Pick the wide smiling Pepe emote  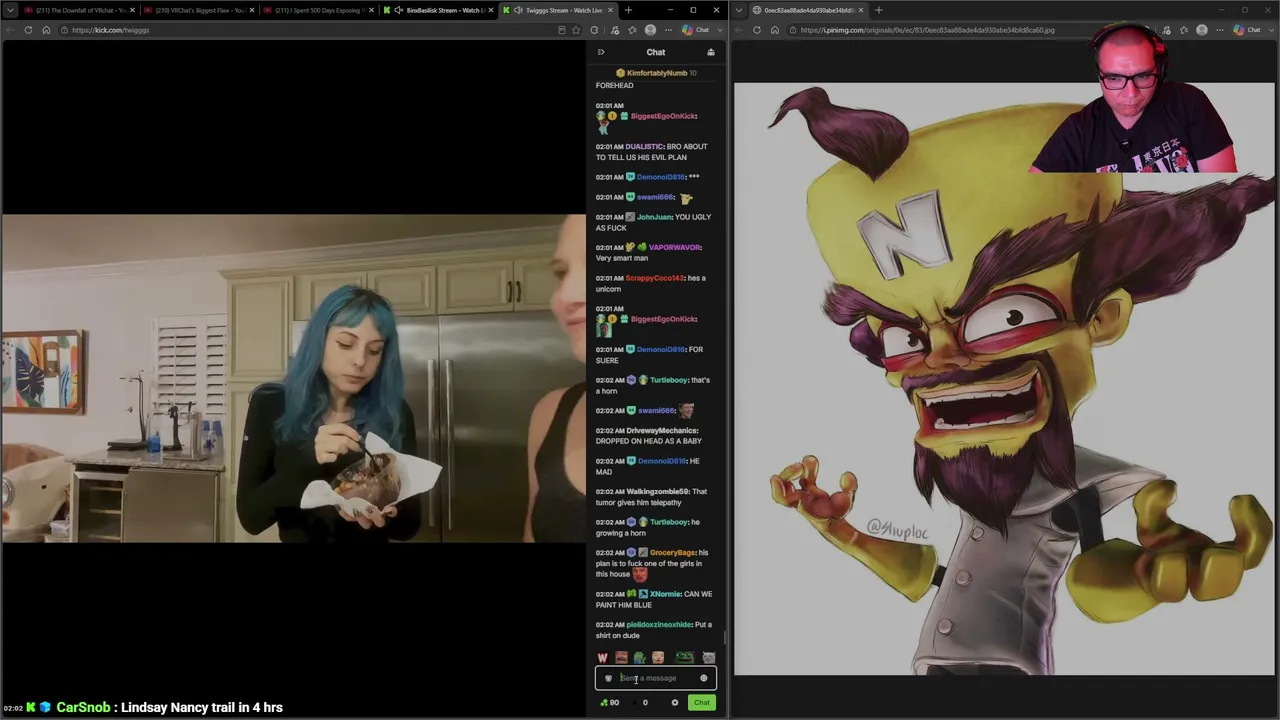point(684,657)
